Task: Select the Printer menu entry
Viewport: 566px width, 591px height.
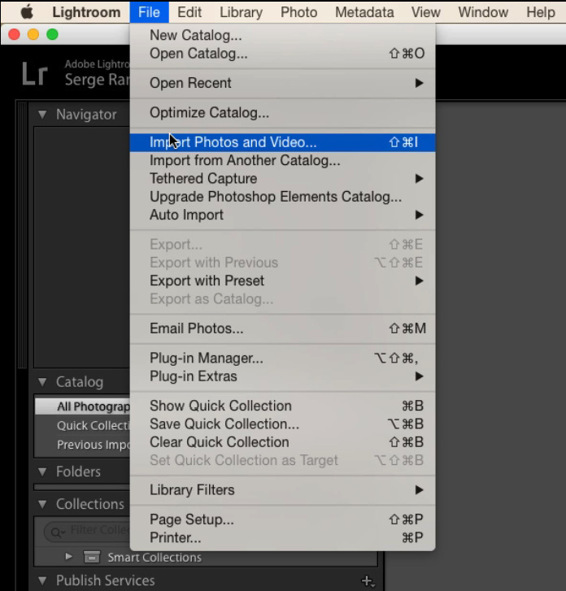Action: (x=283, y=537)
